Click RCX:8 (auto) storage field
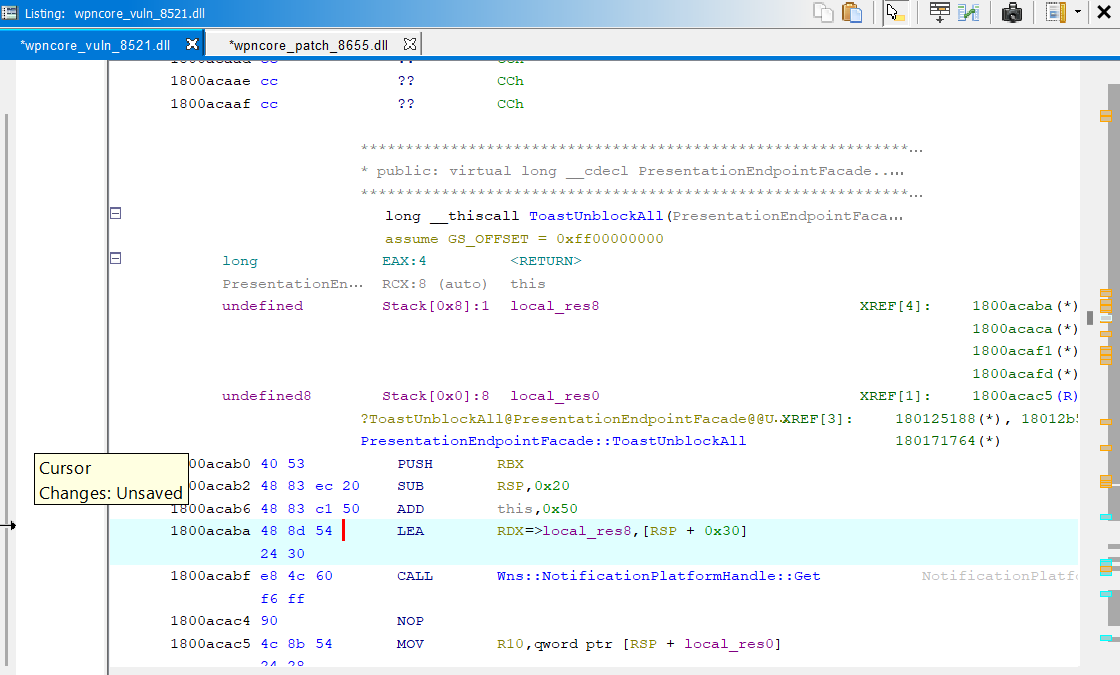Screen dimensions: 1120x675 [x=434, y=284]
